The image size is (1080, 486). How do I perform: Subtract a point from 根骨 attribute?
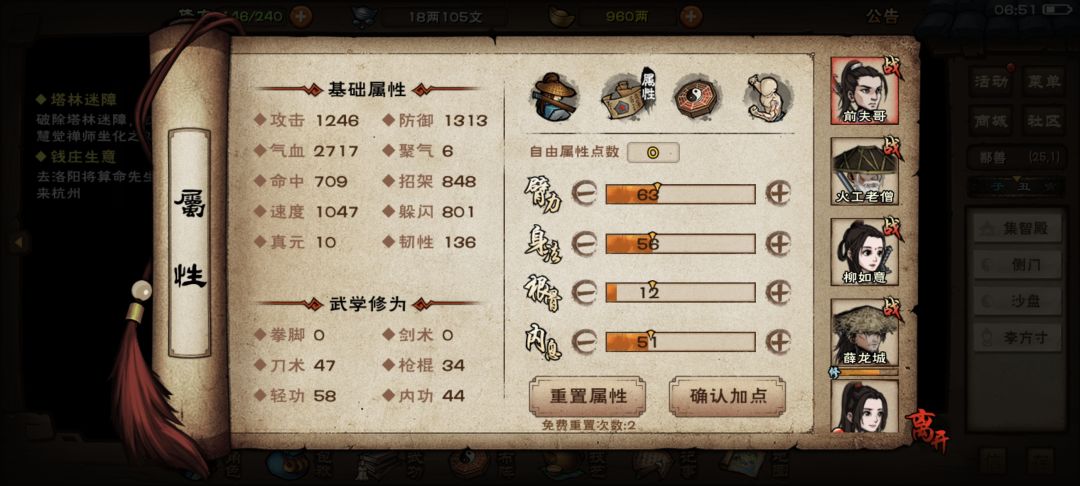584,292
